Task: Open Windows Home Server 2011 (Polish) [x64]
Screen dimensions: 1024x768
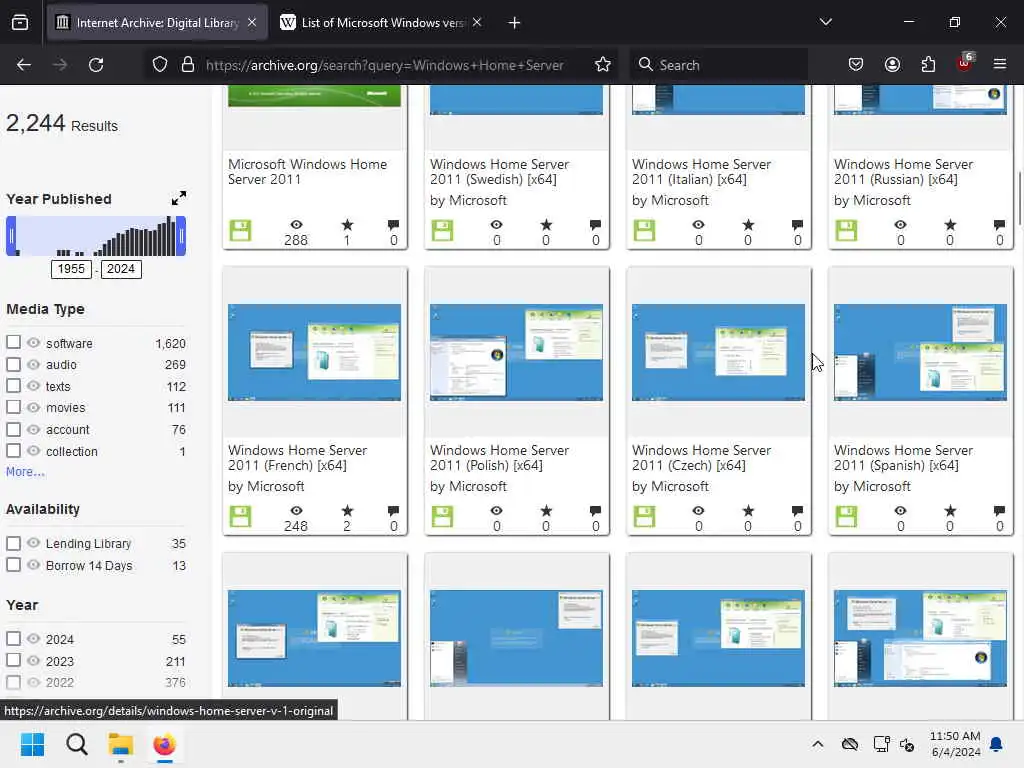Action: coord(500,458)
